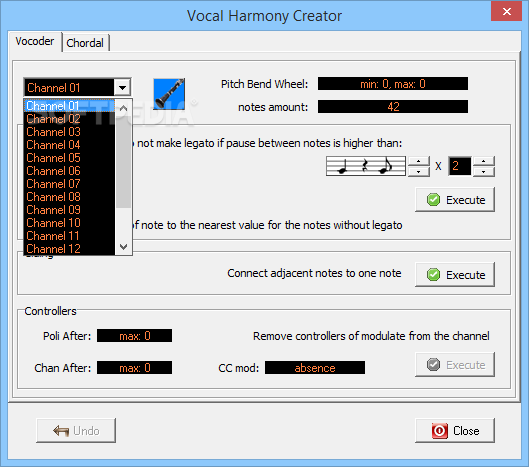
Task: Decrease the multiplier value below 2
Action: point(484,171)
